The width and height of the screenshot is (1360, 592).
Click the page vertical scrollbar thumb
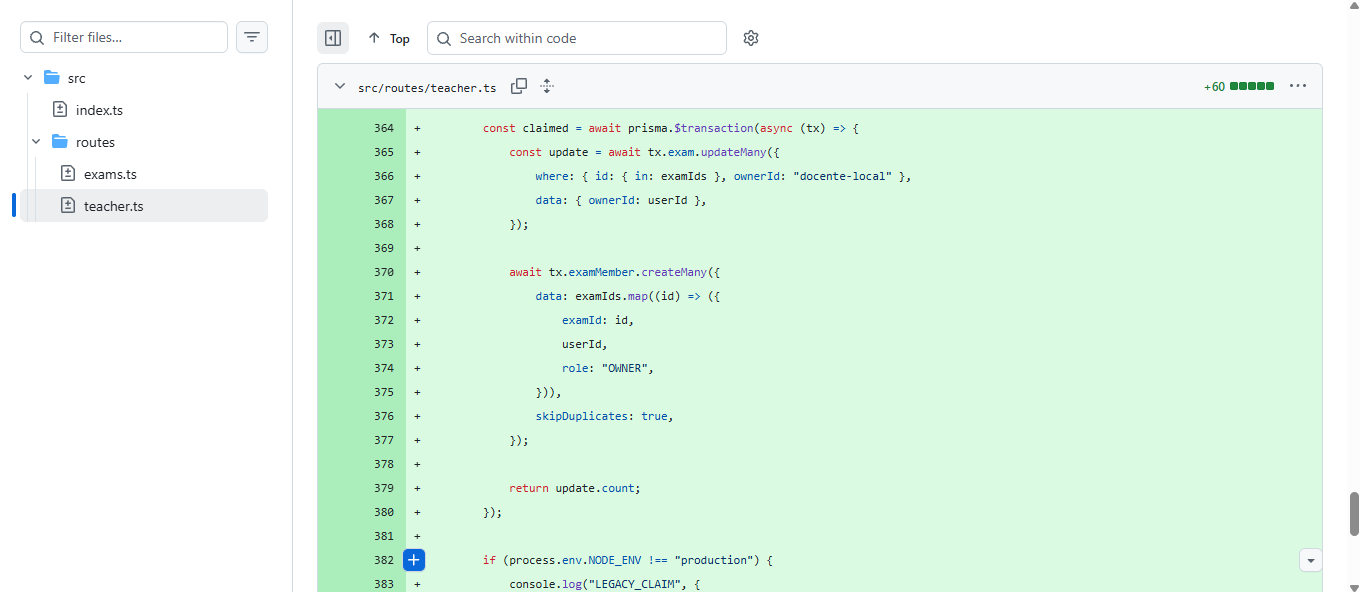[1354, 514]
